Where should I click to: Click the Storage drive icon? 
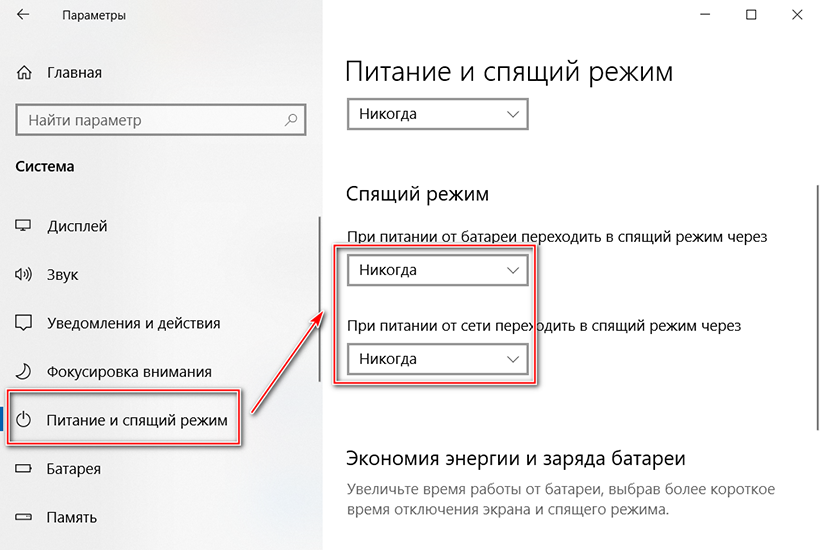click(x=25, y=518)
